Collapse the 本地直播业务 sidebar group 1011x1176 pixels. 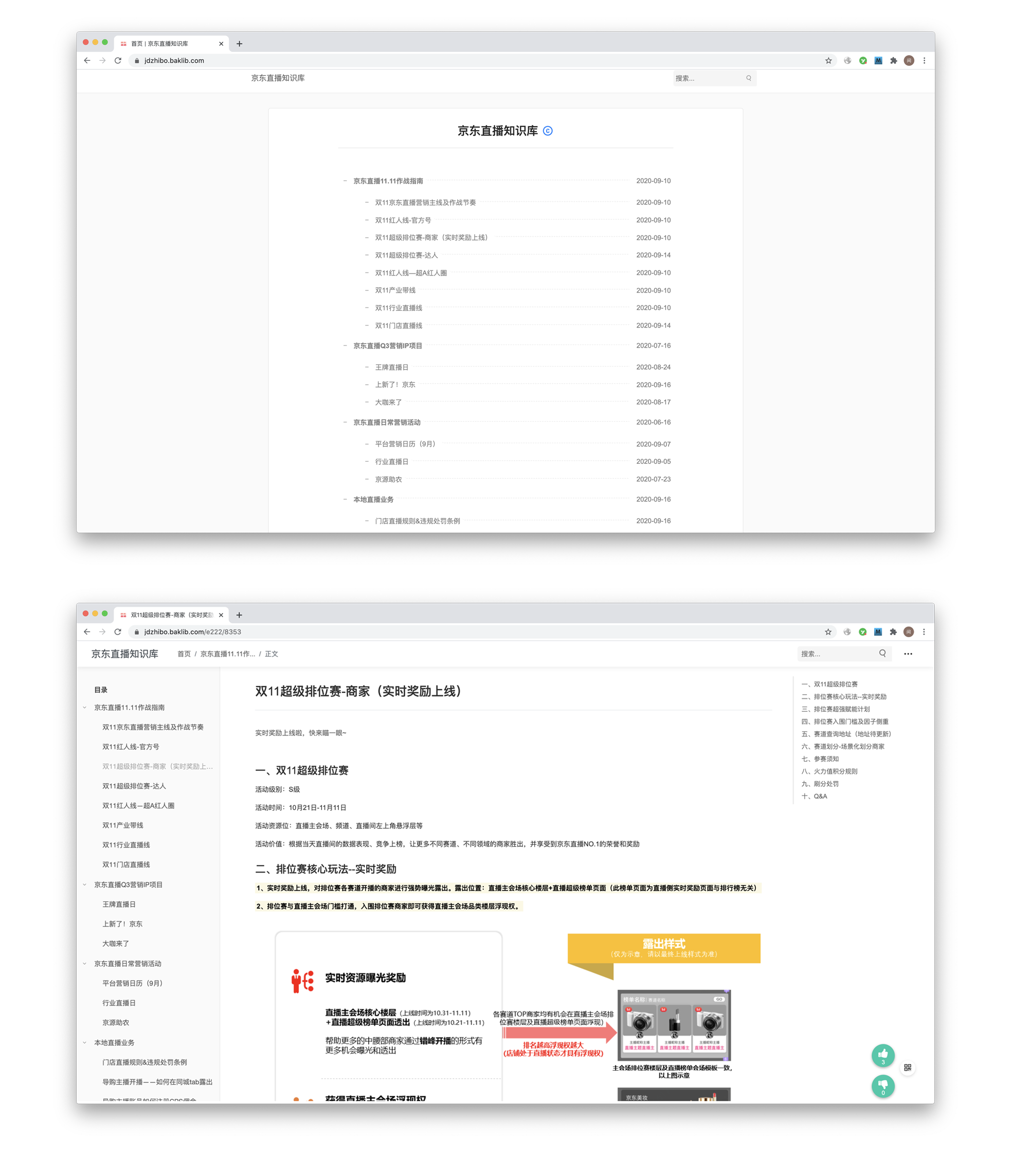point(85,1043)
